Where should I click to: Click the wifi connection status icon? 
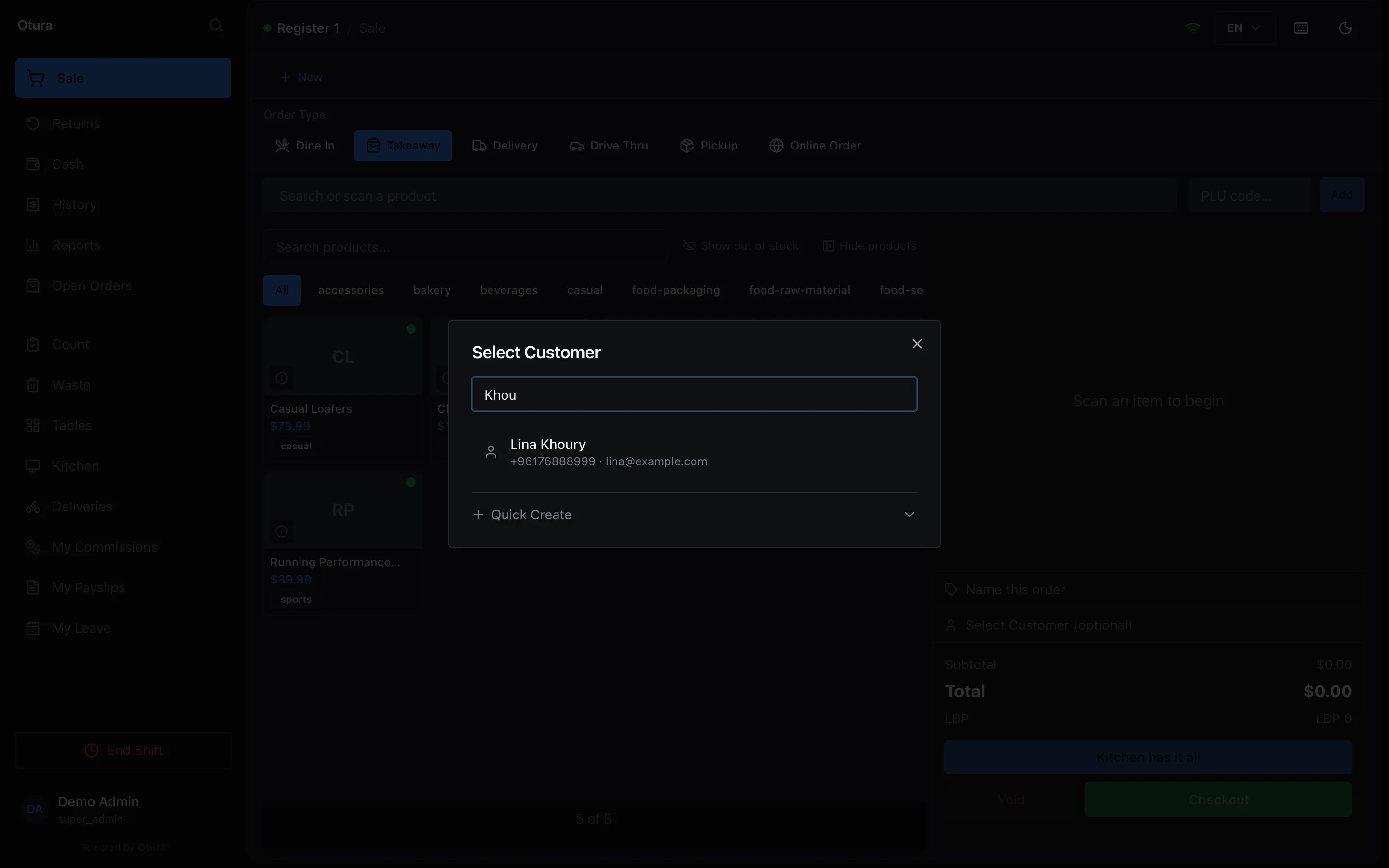point(1193,27)
